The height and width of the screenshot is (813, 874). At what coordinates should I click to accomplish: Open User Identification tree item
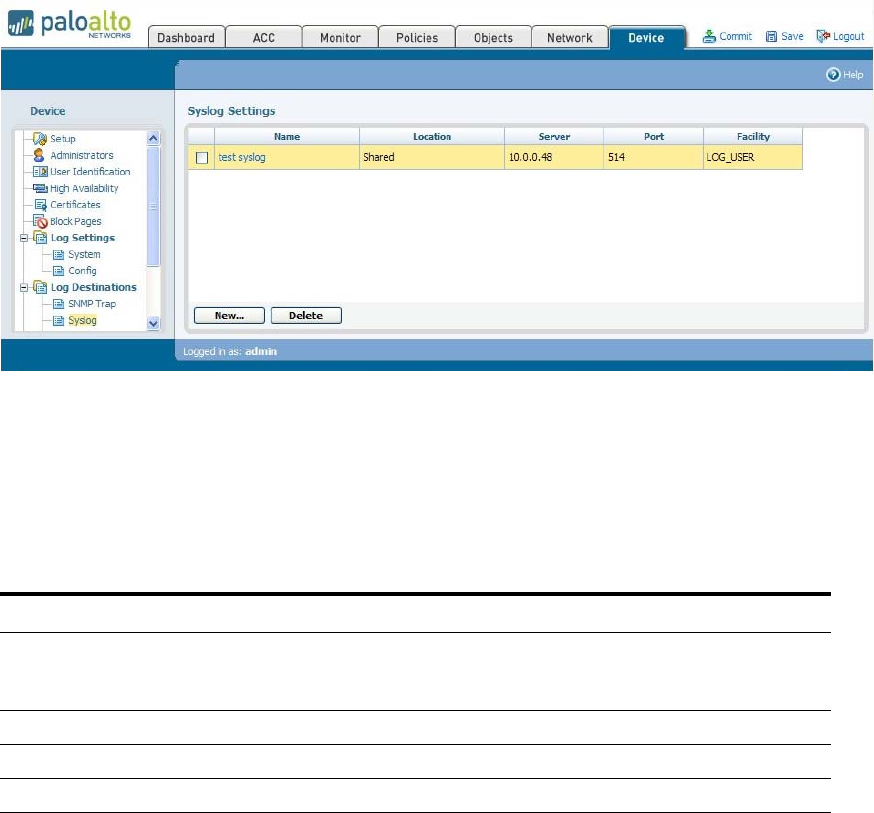[90, 172]
